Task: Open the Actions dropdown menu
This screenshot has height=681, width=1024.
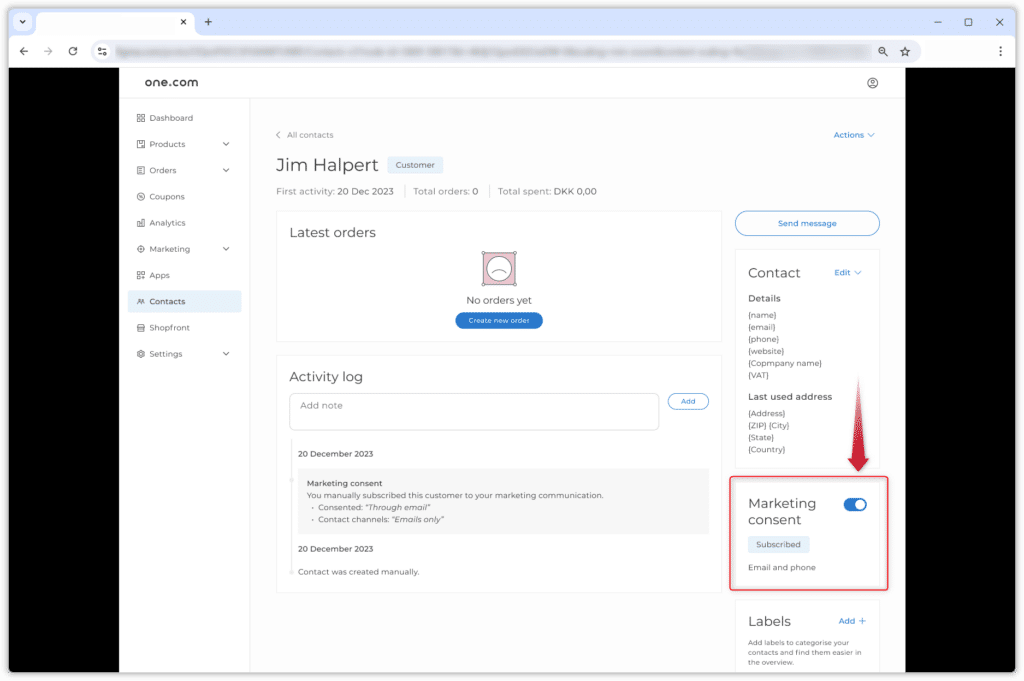Action: [854, 135]
